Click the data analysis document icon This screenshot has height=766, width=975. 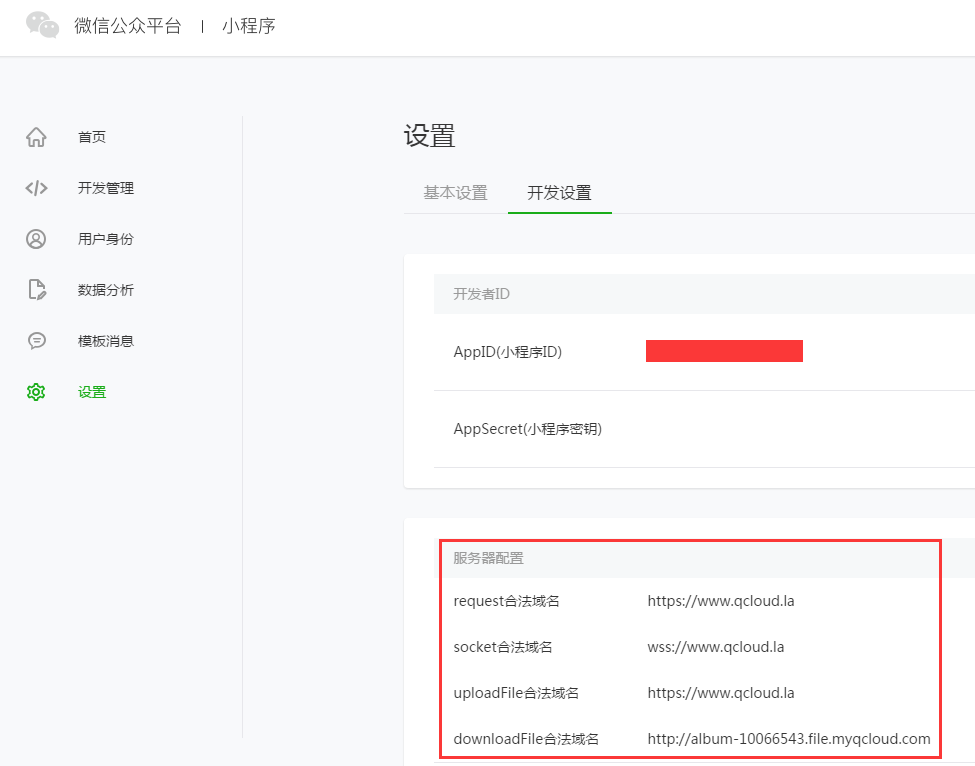coord(36,290)
